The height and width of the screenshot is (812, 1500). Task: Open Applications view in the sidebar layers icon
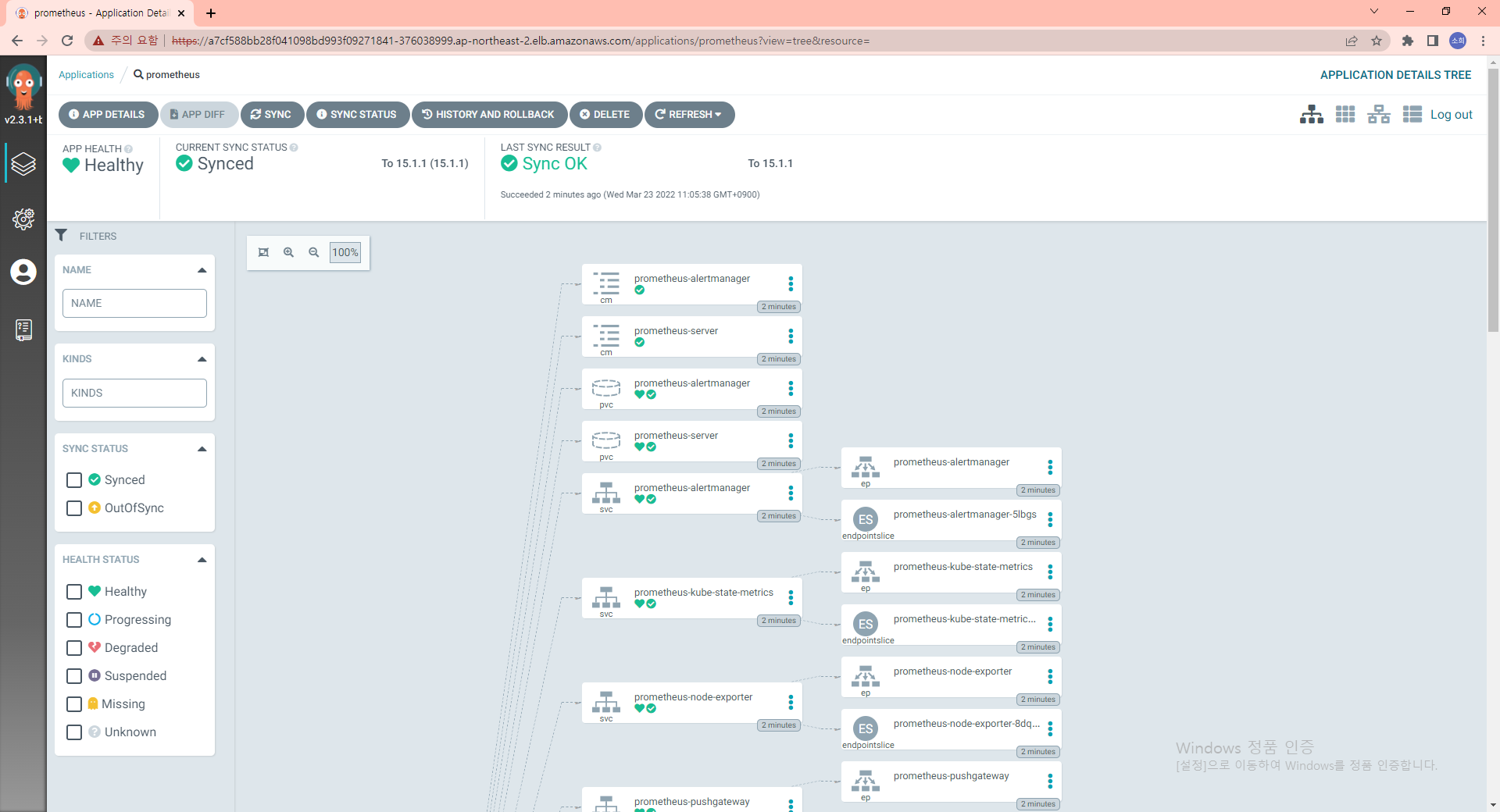tap(23, 164)
